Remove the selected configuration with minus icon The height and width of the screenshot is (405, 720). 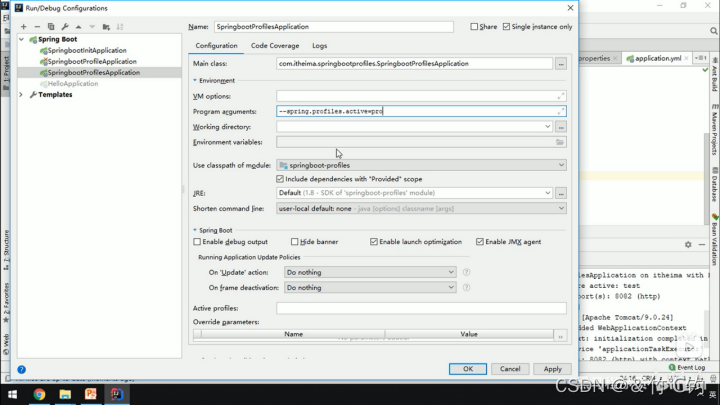[x=37, y=27]
